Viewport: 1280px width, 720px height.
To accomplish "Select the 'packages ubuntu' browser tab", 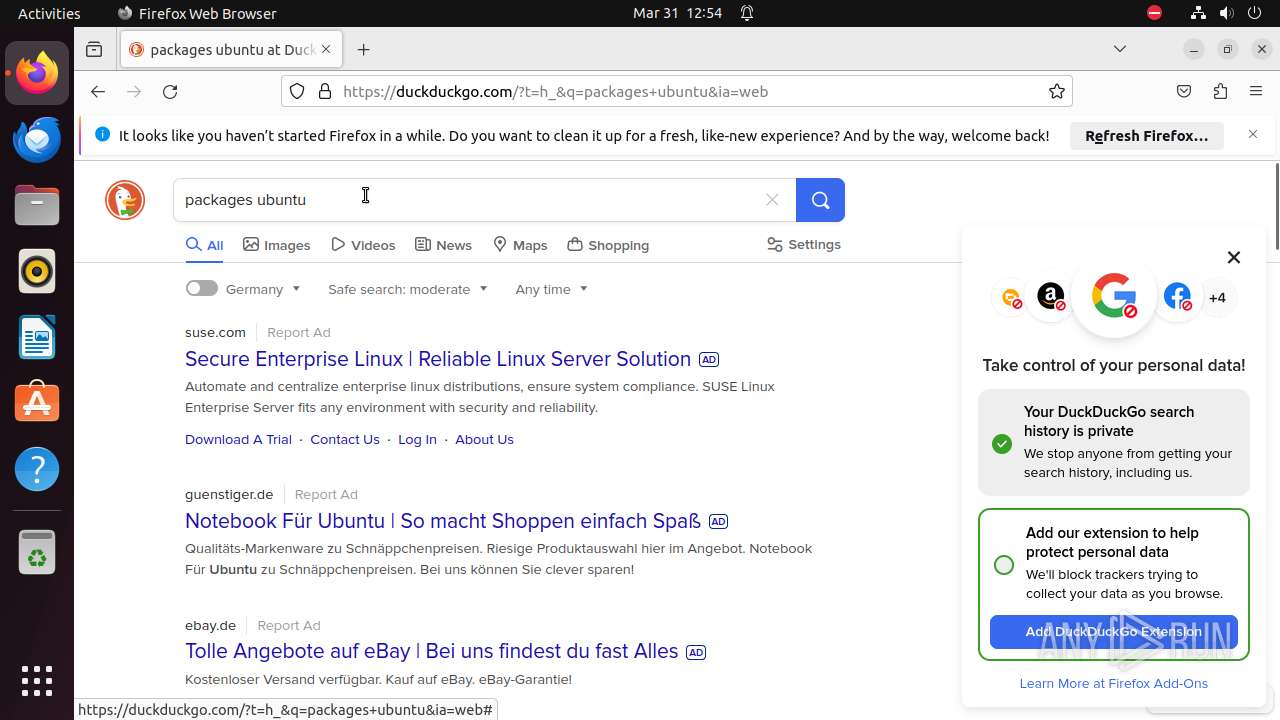I will pyautogui.click(x=233, y=49).
